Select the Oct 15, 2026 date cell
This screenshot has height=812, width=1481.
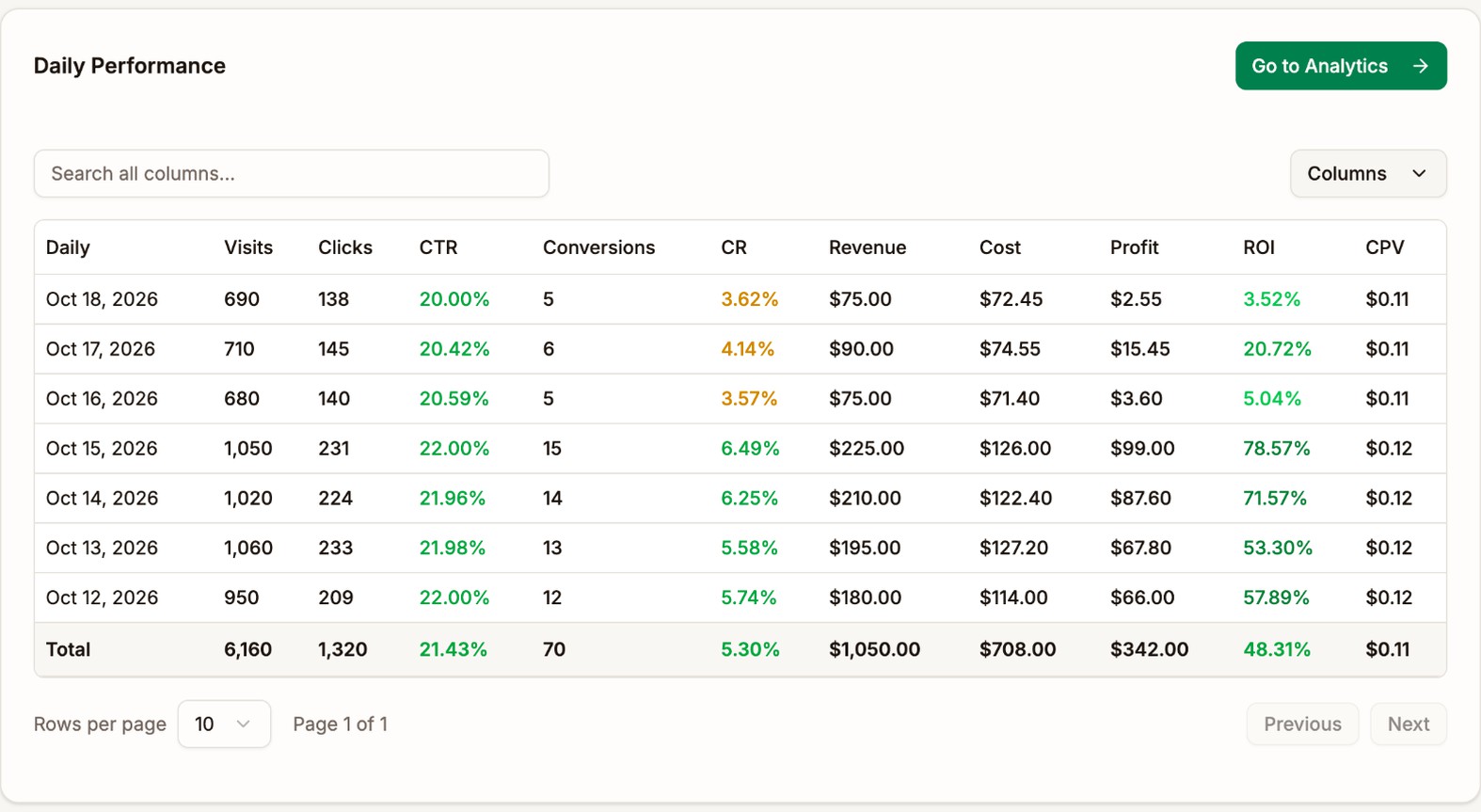pyautogui.click(x=102, y=449)
